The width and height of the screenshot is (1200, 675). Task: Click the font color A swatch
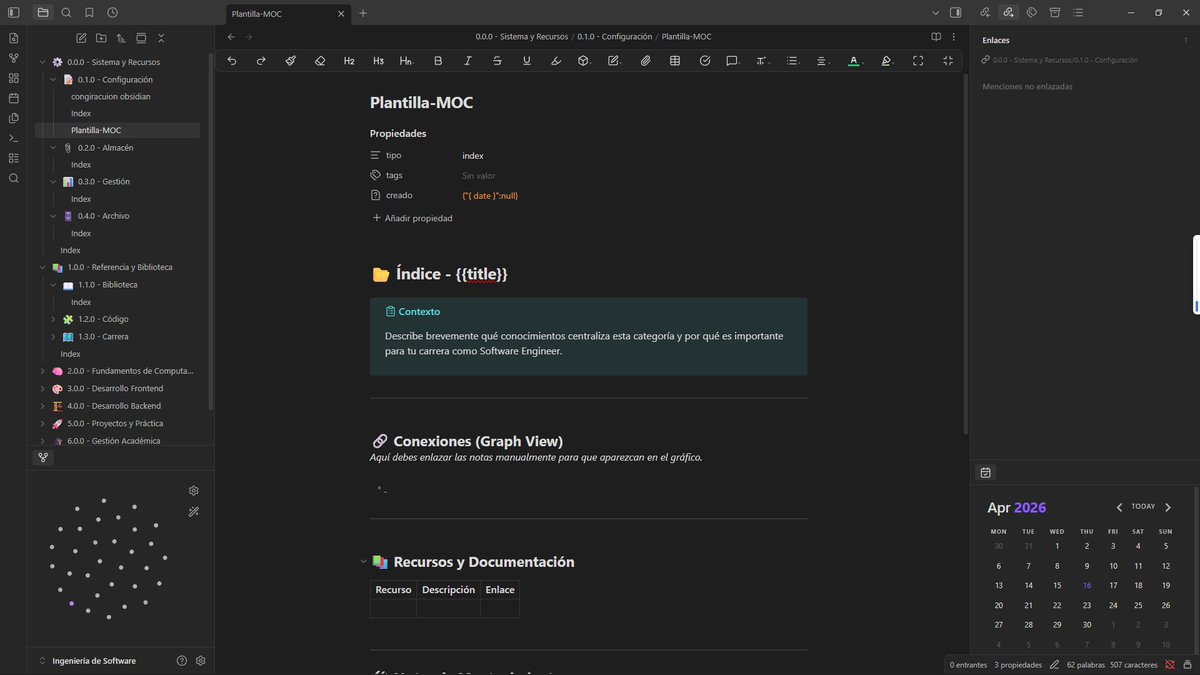click(x=853, y=61)
